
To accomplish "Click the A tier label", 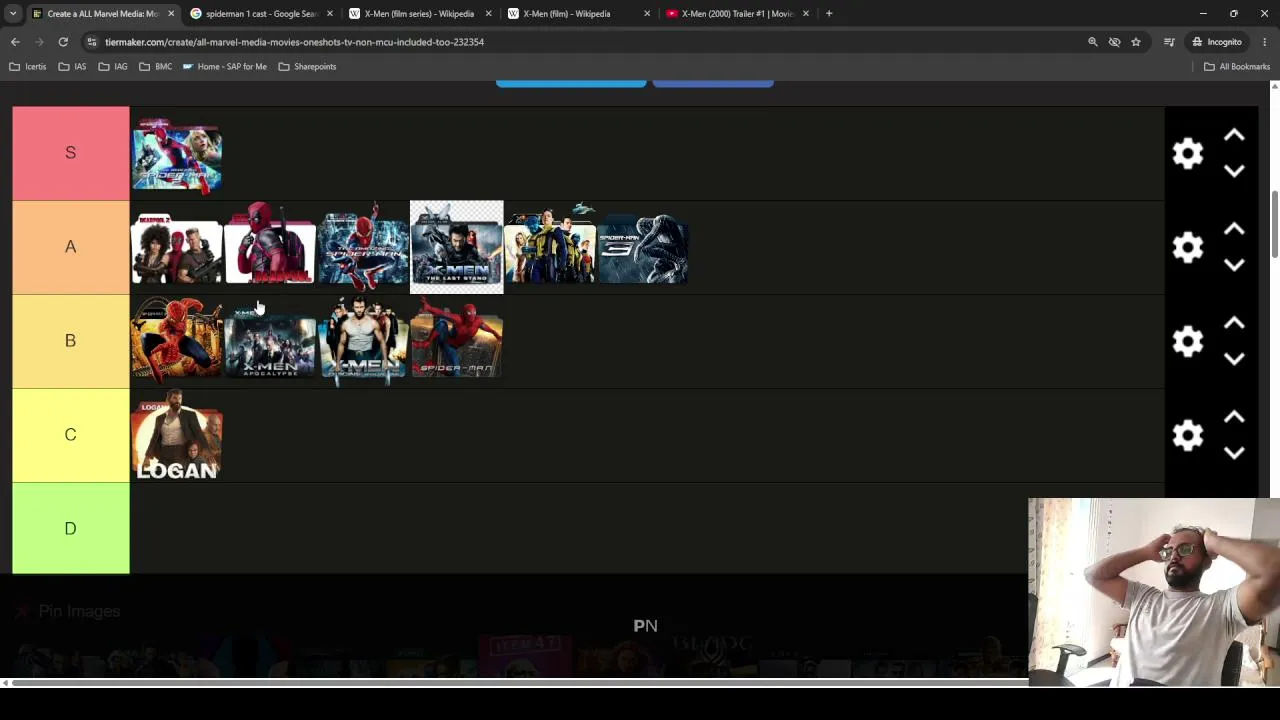I will [71, 247].
